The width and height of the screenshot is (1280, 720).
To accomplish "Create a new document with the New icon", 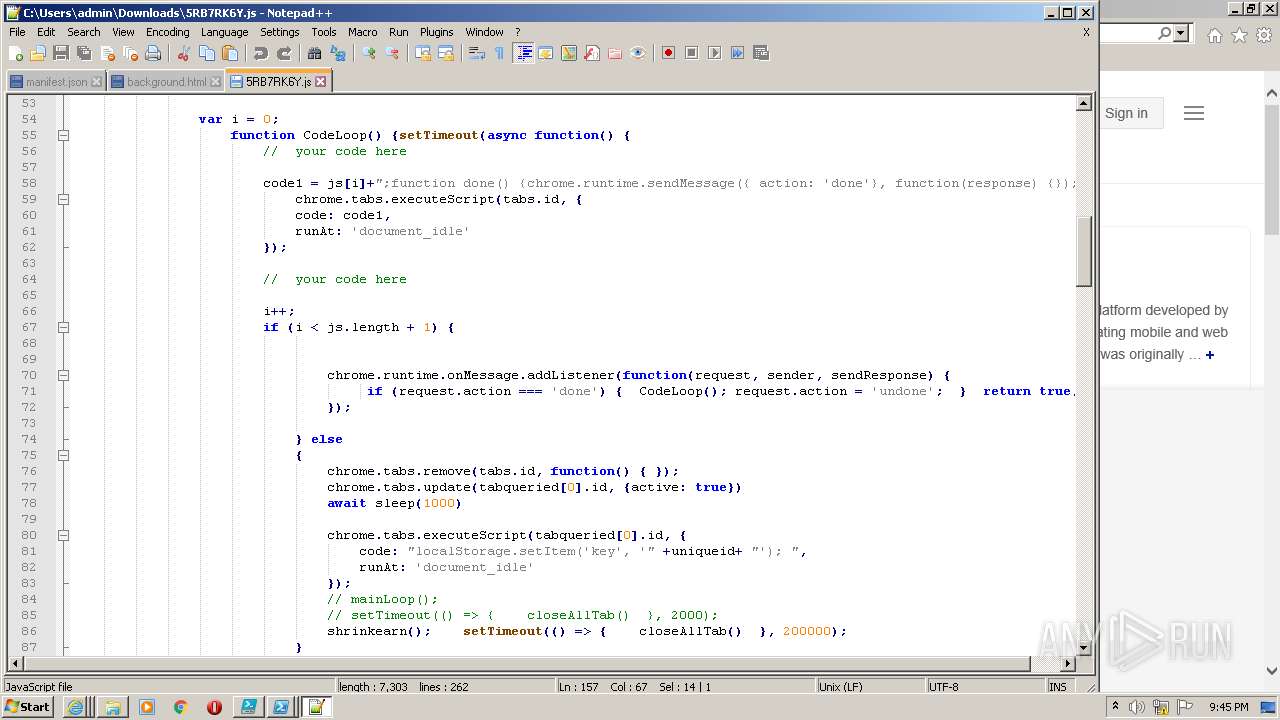I will pyautogui.click(x=16, y=53).
